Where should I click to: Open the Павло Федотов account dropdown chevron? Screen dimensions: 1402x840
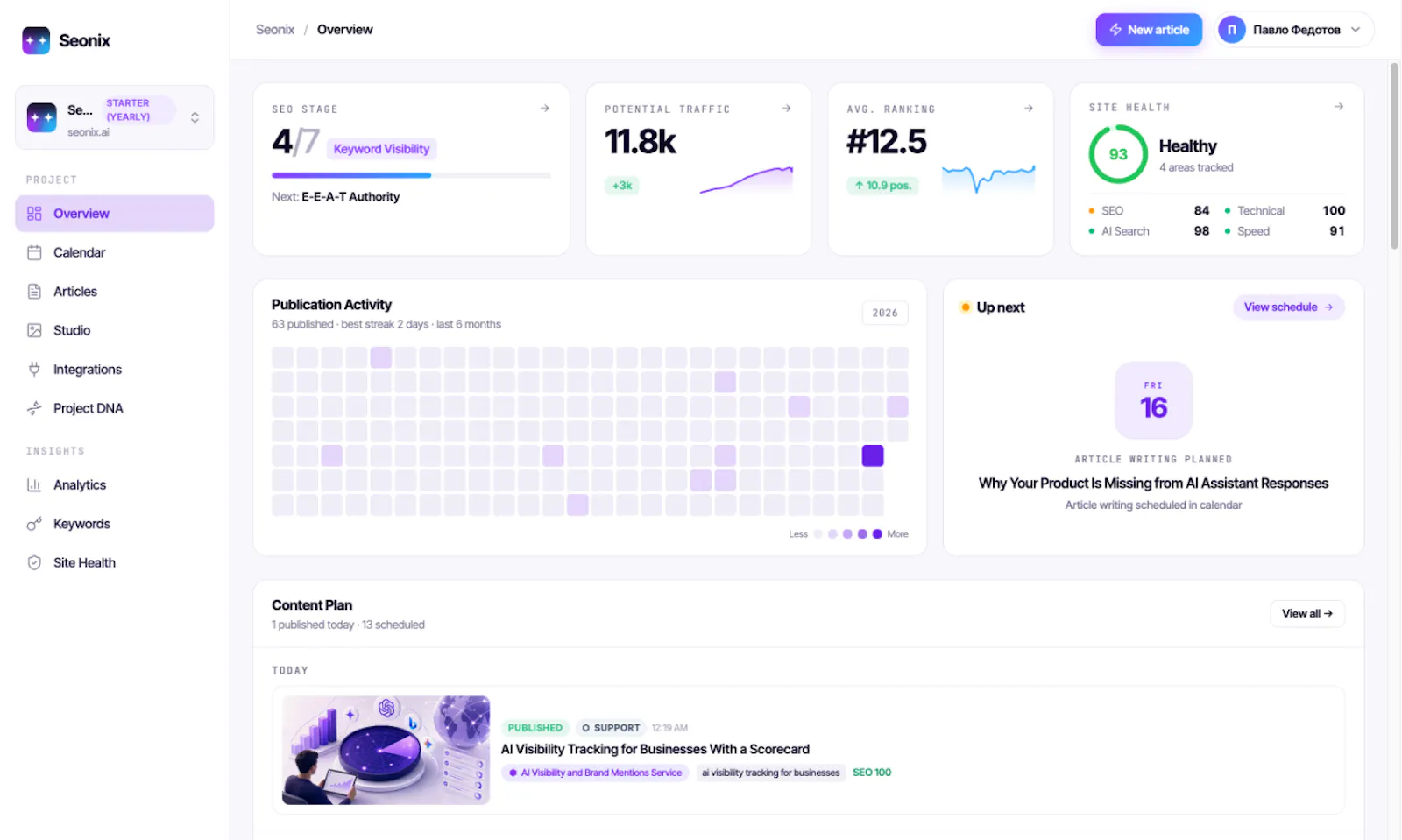click(x=1356, y=30)
